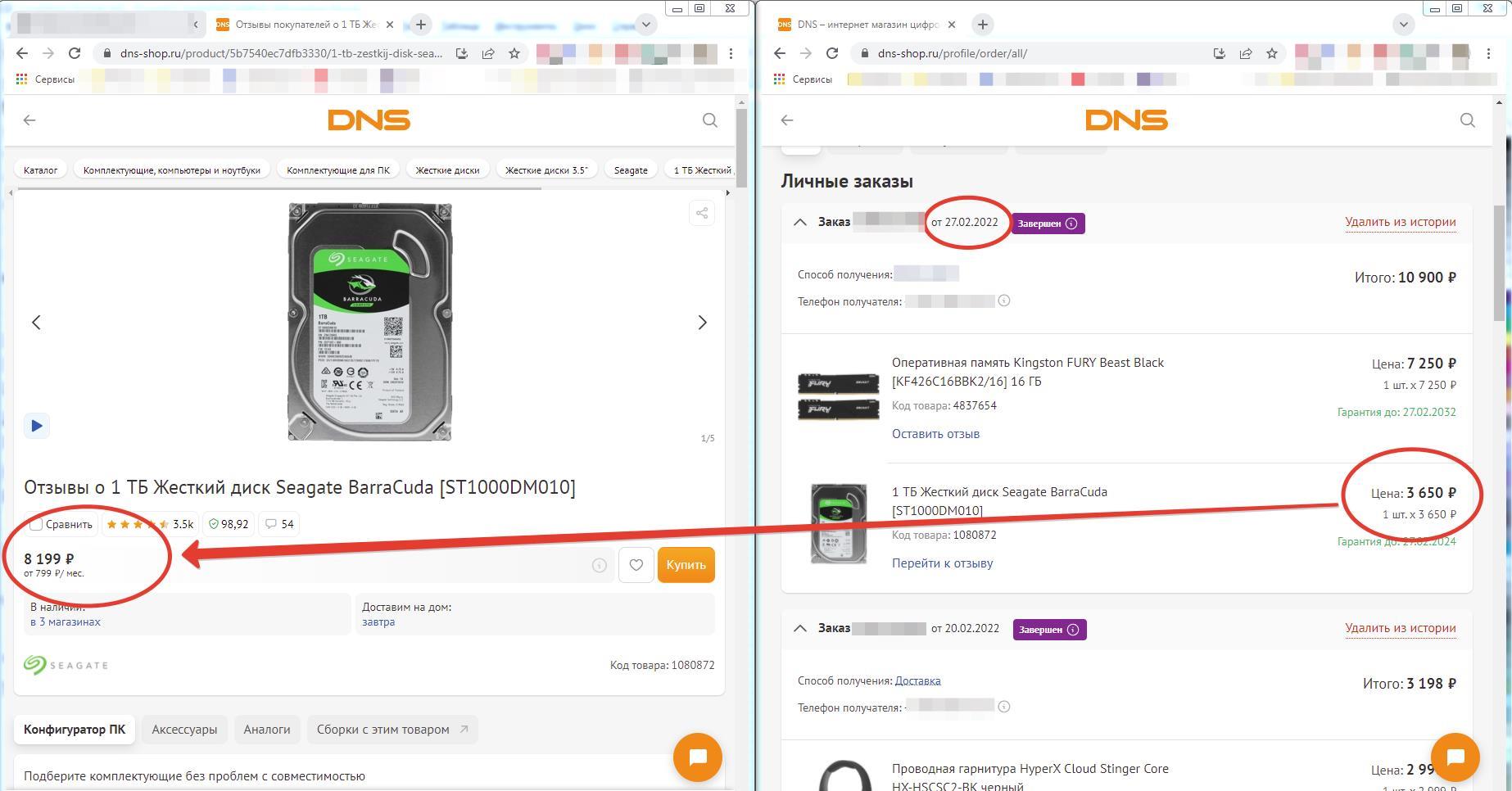
Task: Delete the 27.02.2022 order from history
Action: [1401, 222]
